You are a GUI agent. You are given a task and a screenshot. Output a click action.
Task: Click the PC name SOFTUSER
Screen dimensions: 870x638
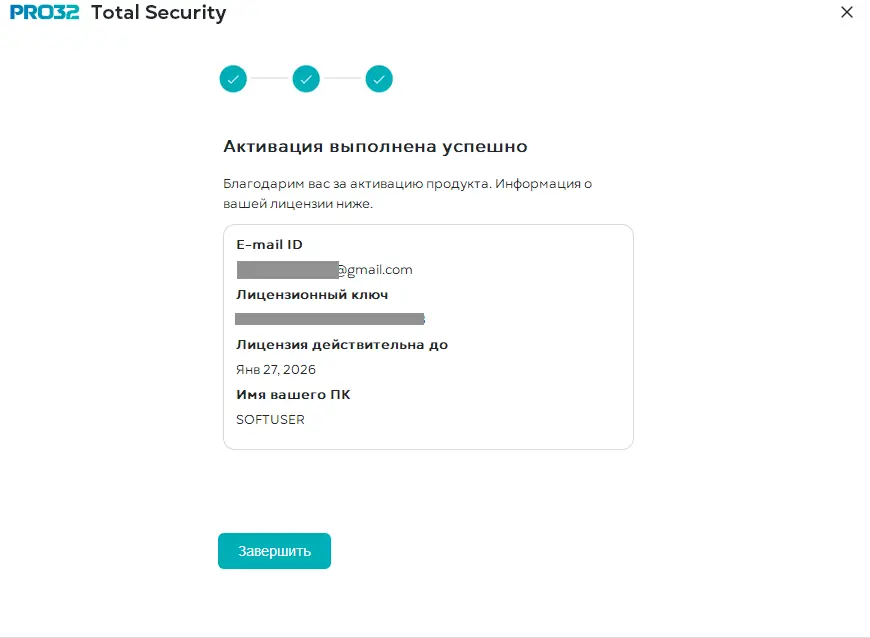point(270,419)
